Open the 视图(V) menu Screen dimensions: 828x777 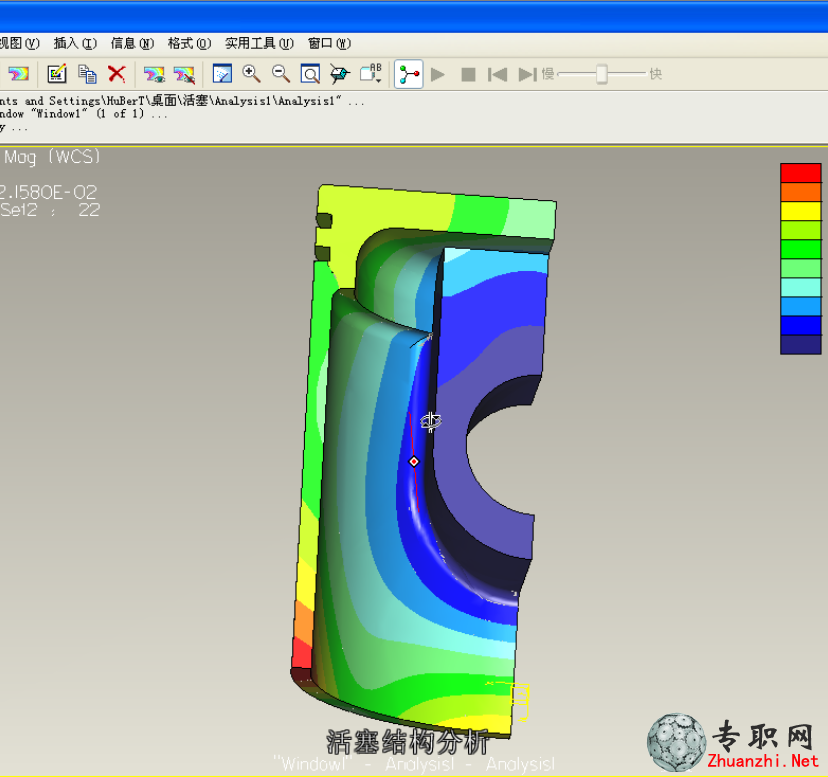point(19,43)
